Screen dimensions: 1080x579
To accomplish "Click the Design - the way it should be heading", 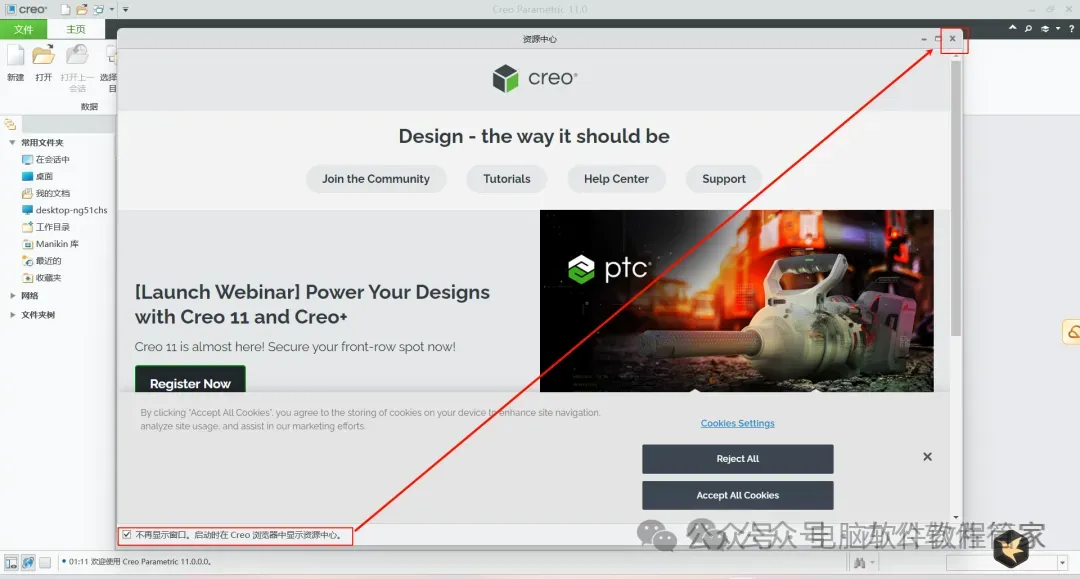I will pyautogui.click(x=534, y=136).
